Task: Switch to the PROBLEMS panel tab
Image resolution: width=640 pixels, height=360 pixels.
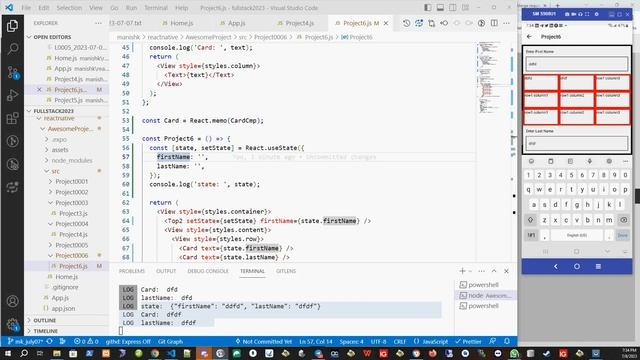Action: click(131, 271)
